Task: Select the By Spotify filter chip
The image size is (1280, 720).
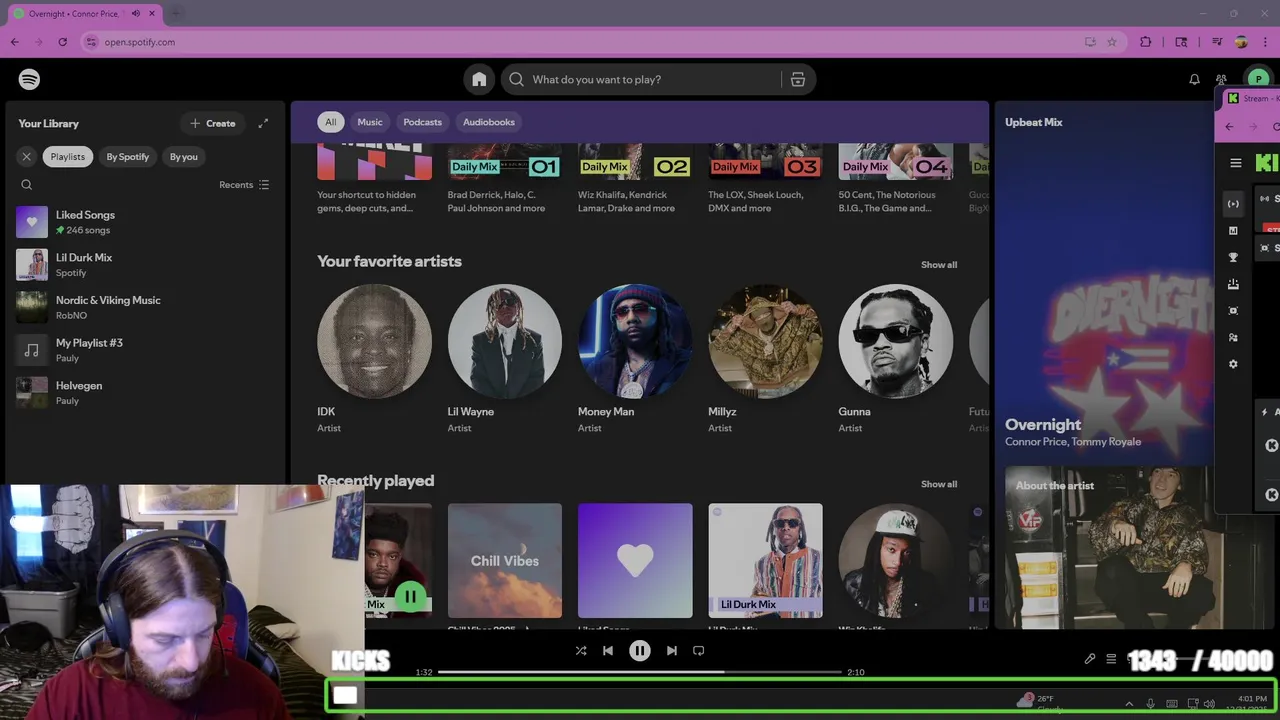Action: [128, 156]
